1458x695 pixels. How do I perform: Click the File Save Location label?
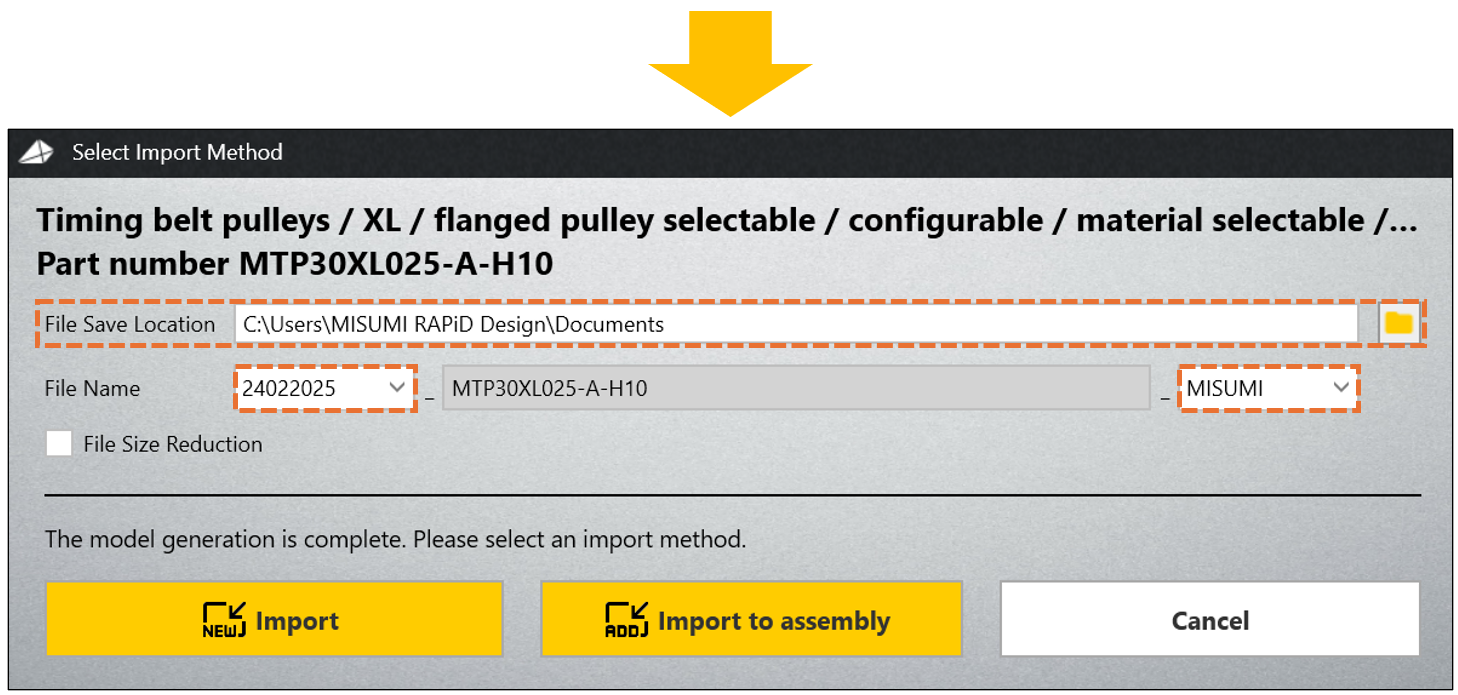tap(130, 324)
